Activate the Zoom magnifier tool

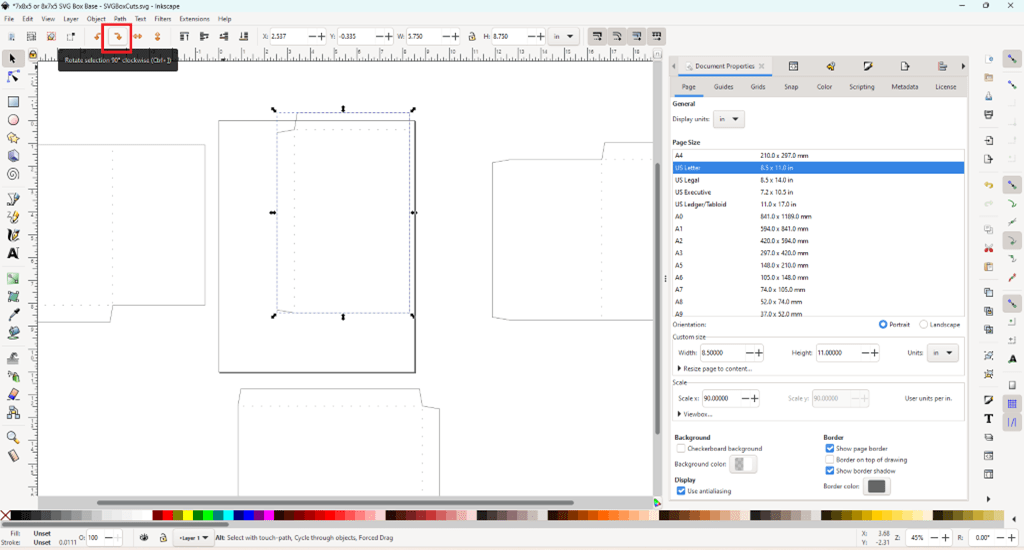point(14,438)
